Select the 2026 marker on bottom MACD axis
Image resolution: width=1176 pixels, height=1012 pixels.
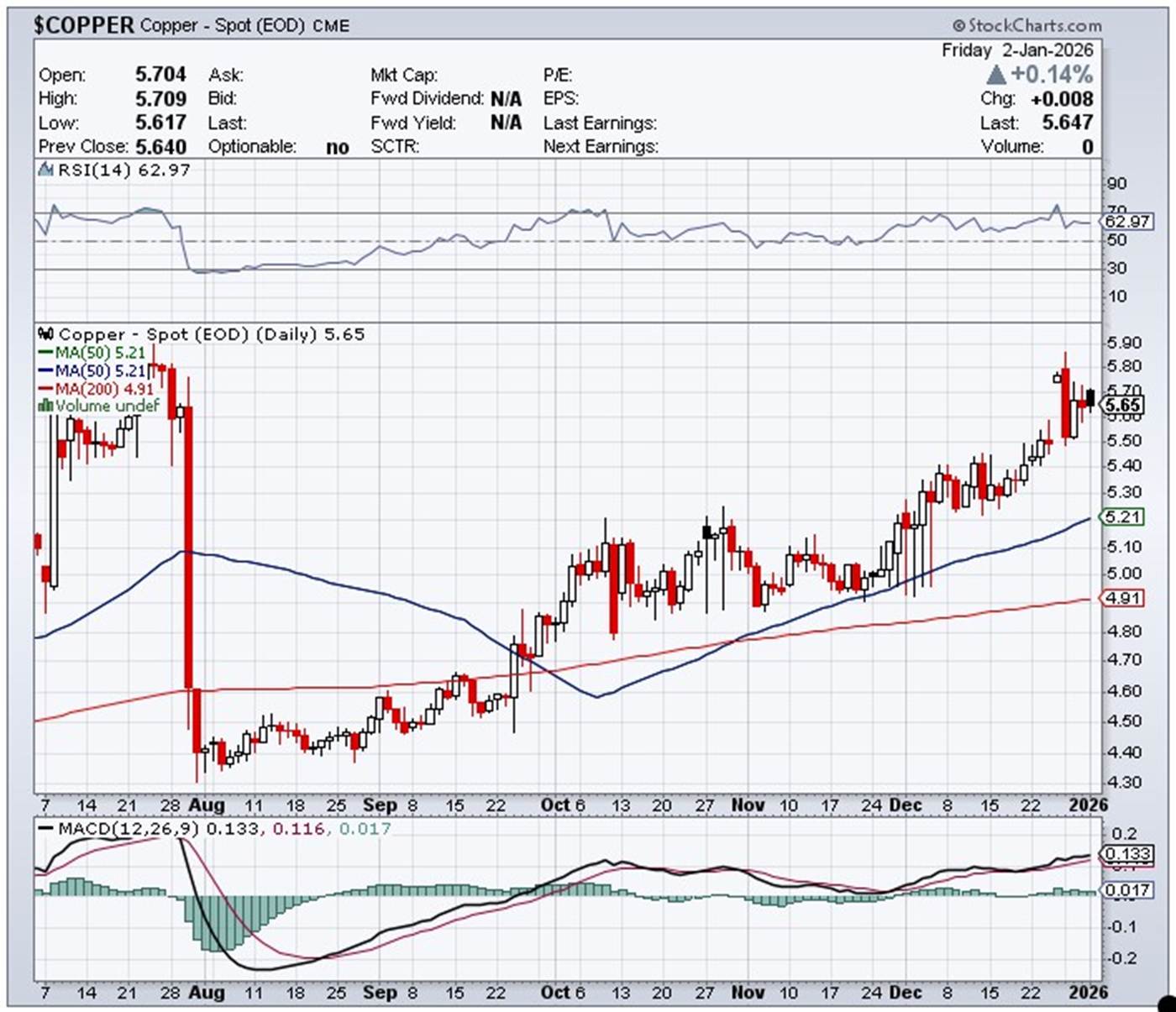[x=1088, y=993]
